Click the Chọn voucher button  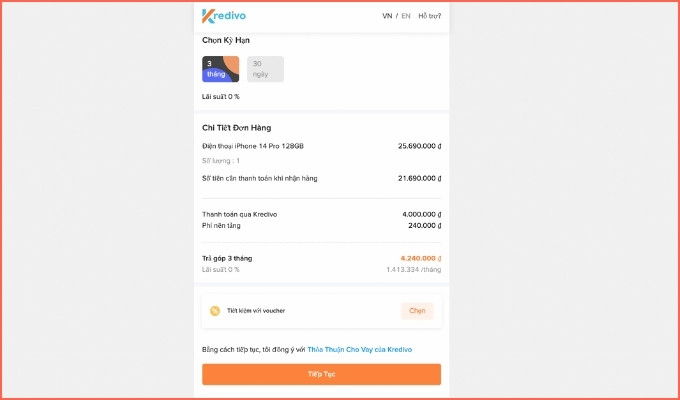[417, 311]
